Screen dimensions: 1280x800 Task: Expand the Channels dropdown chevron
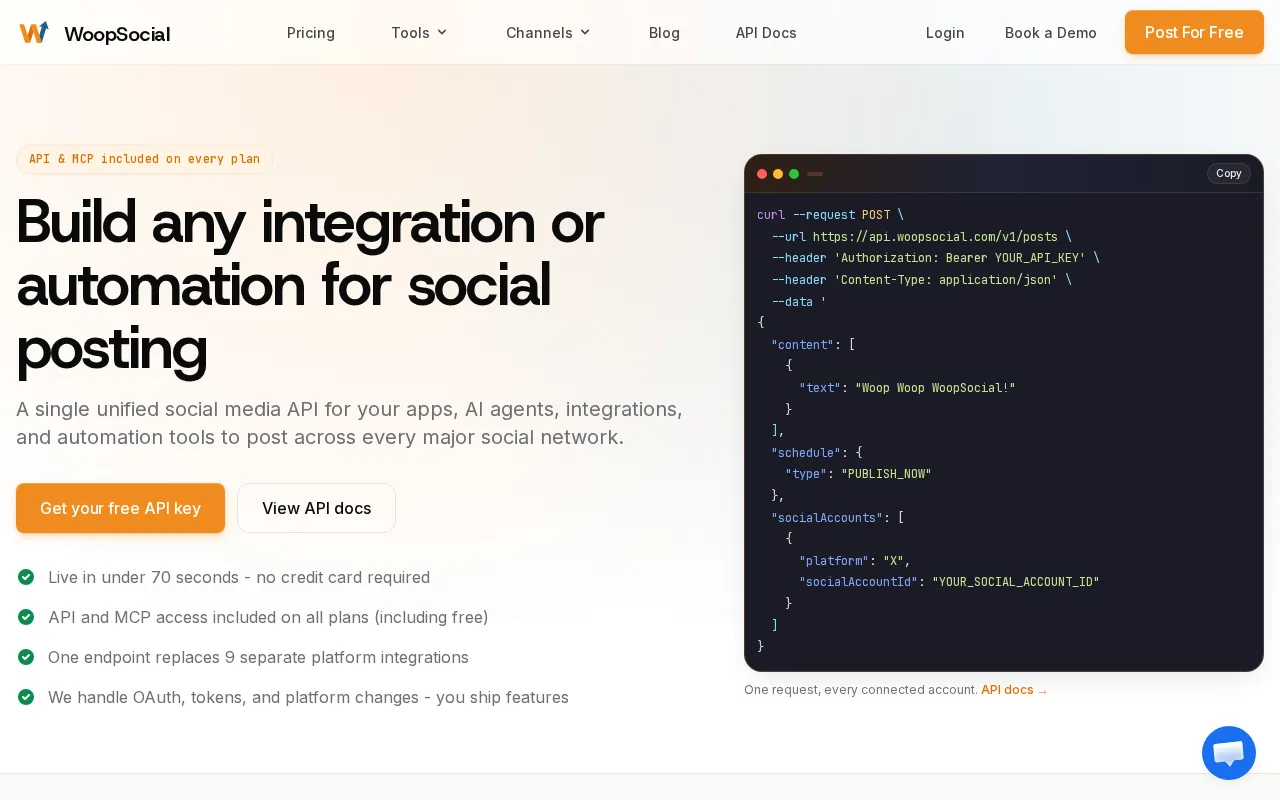585,33
